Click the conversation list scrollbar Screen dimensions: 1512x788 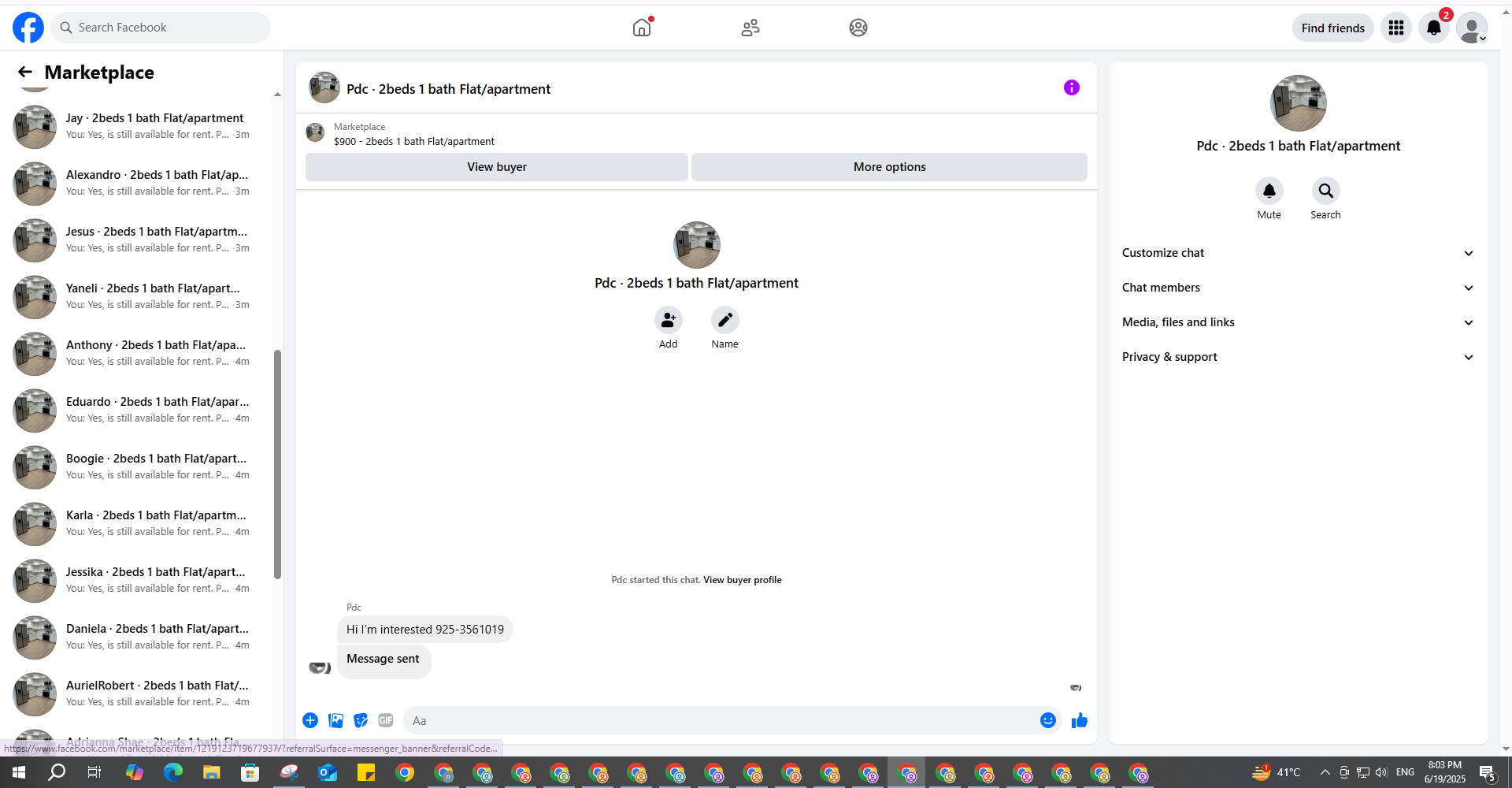point(277,464)
